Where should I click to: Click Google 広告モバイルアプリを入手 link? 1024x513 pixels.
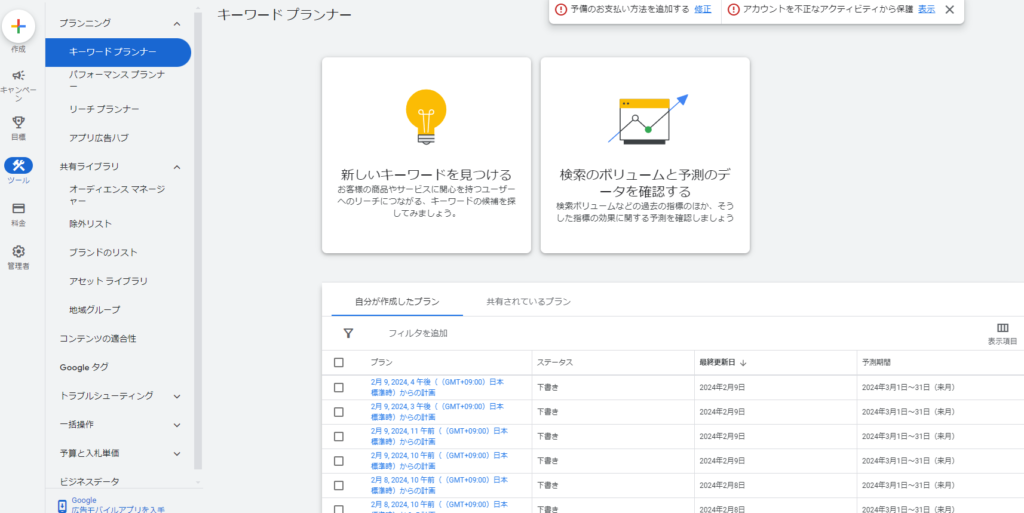coord(118,505)
